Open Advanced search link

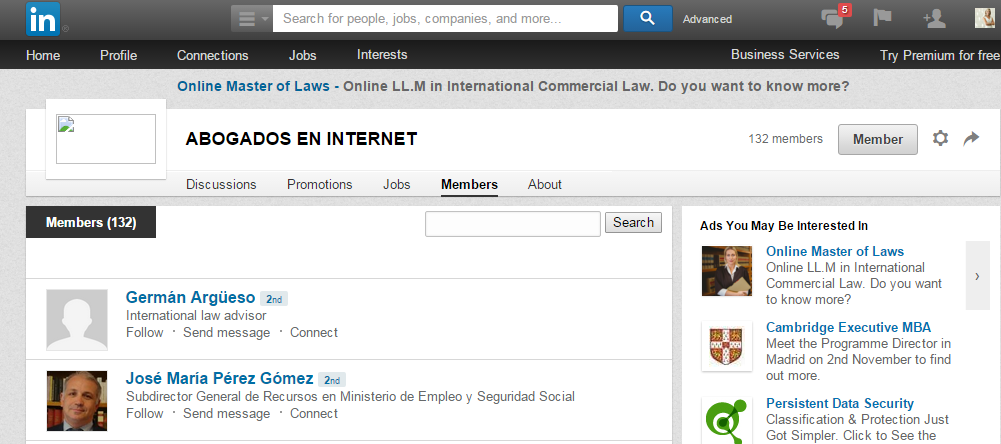[x=707, y=19]
